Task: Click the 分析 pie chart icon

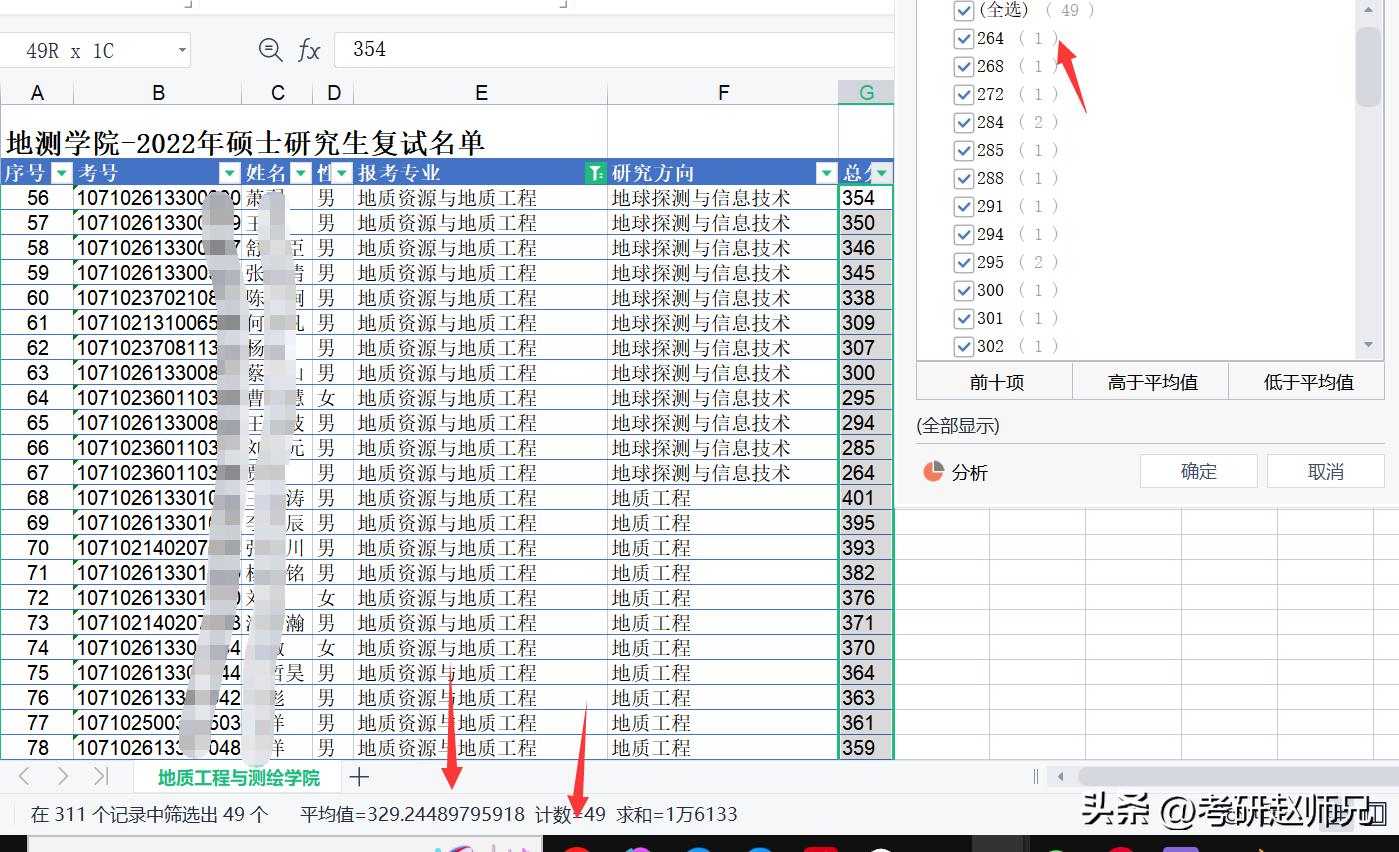Action: point(933,472)
